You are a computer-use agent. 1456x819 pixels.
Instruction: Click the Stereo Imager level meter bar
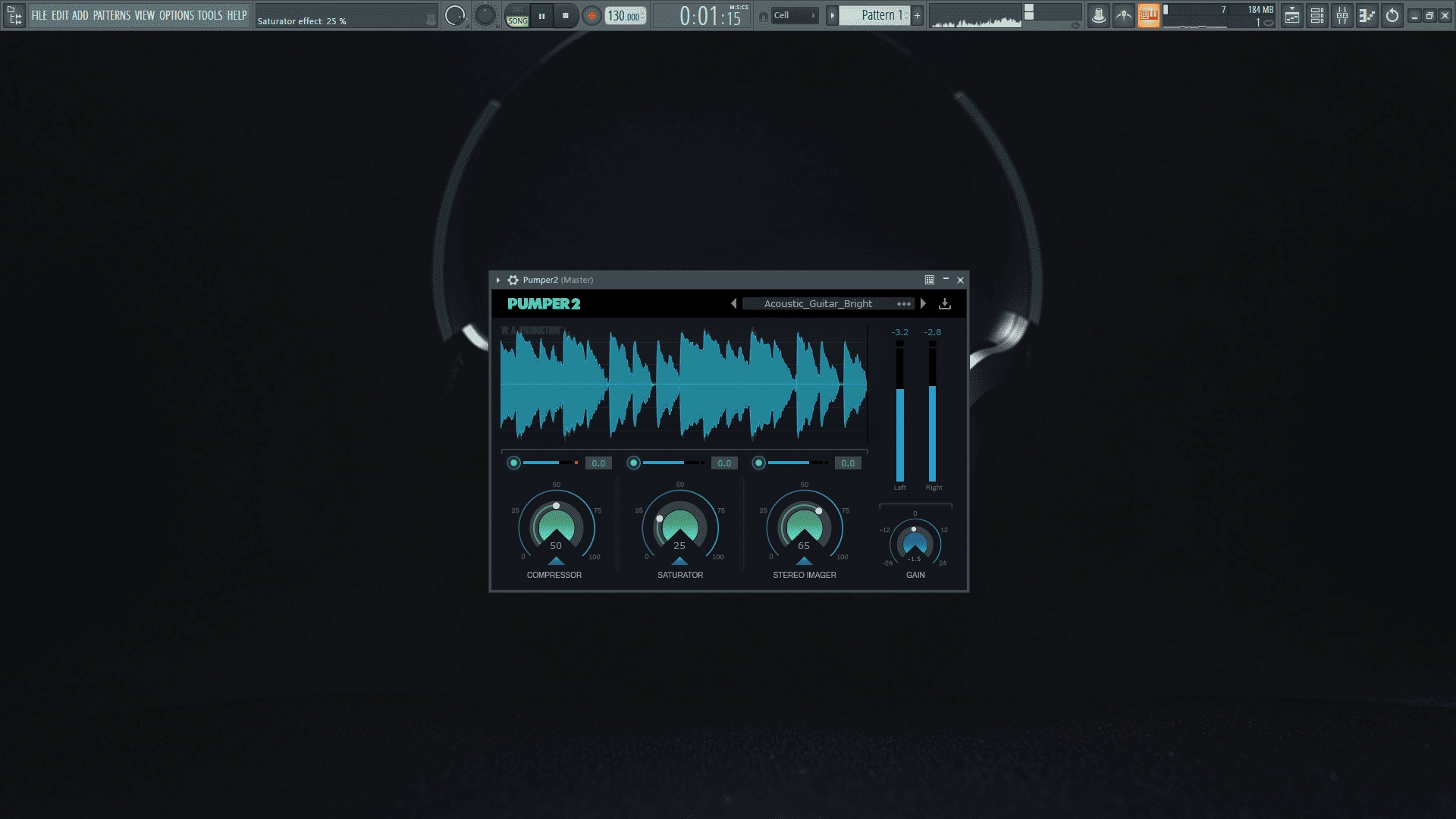point(799,463)
